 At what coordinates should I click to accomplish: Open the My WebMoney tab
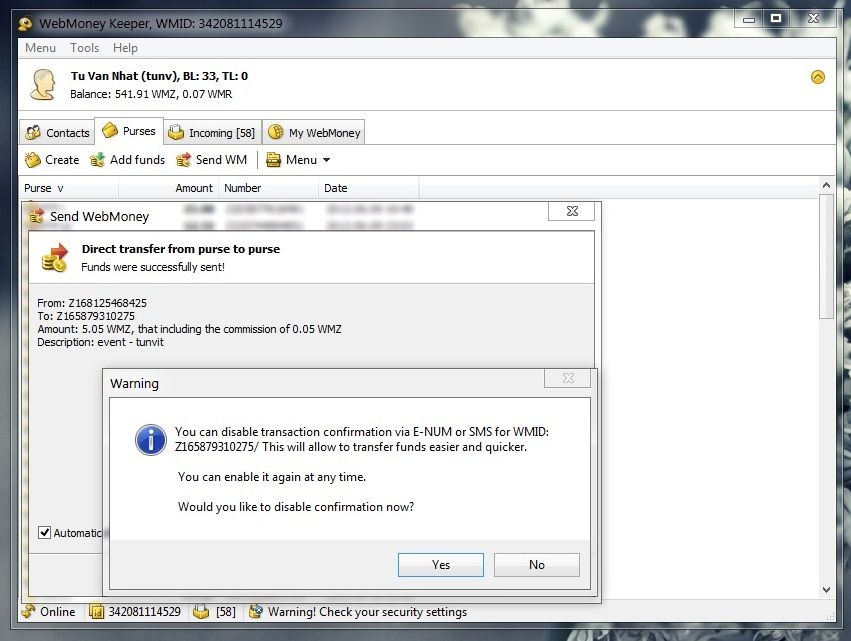(313, 132)
